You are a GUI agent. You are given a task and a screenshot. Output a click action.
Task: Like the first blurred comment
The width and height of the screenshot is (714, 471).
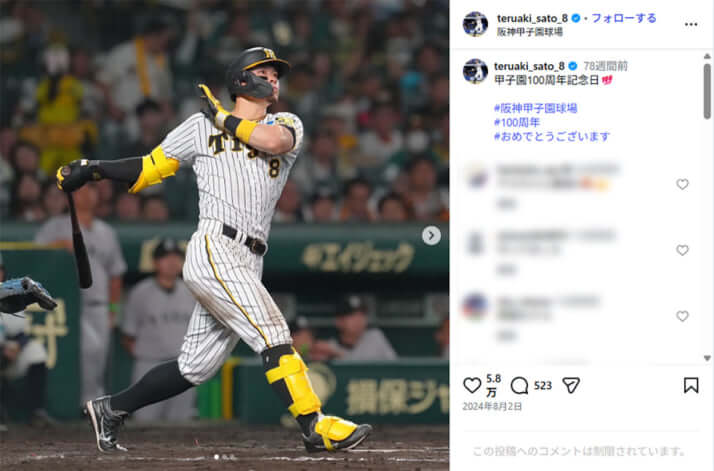[x=682, y=184]
